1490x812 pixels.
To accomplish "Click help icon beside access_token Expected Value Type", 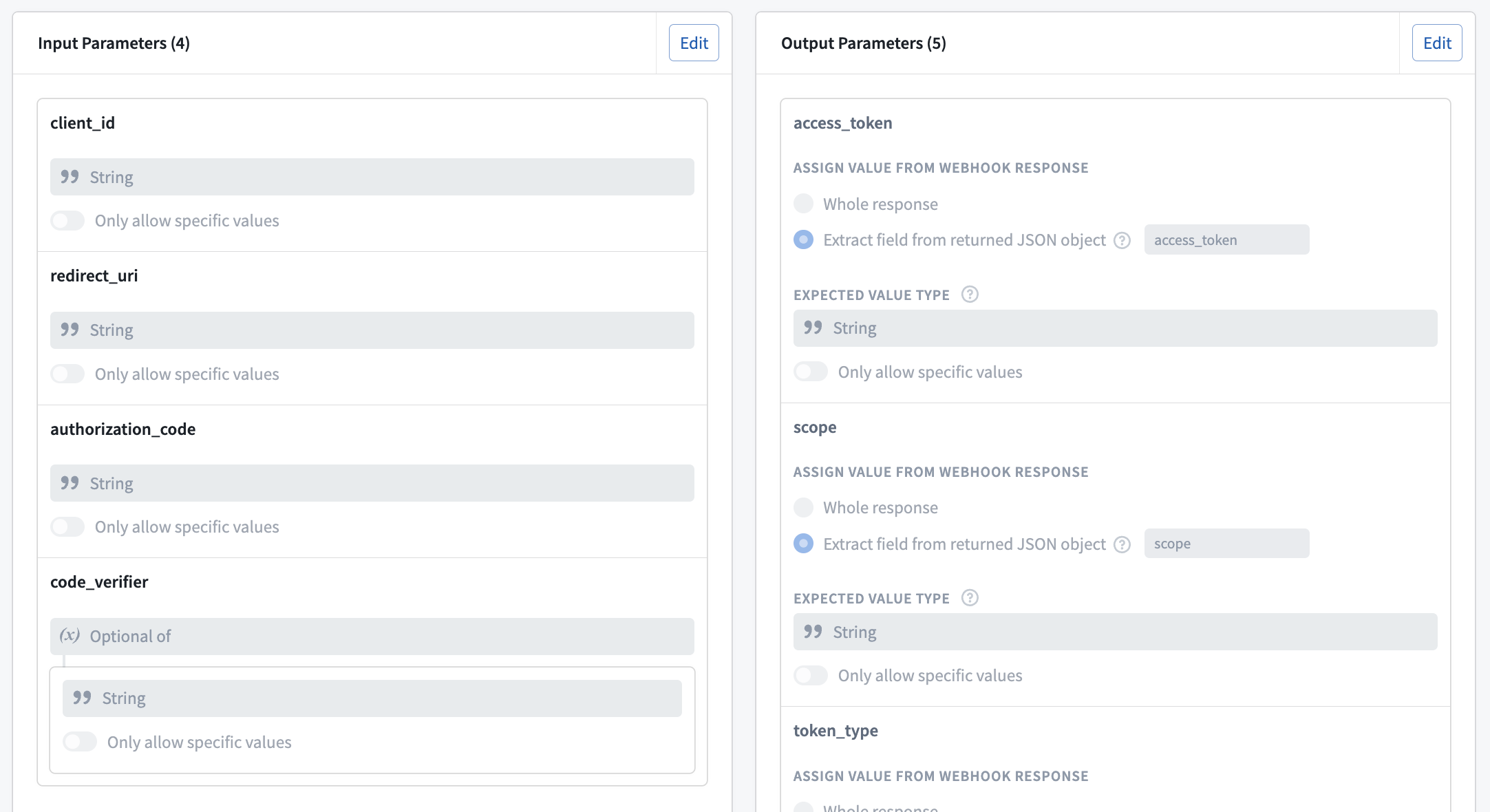I will pyautogui.click(x=970, y=295).
